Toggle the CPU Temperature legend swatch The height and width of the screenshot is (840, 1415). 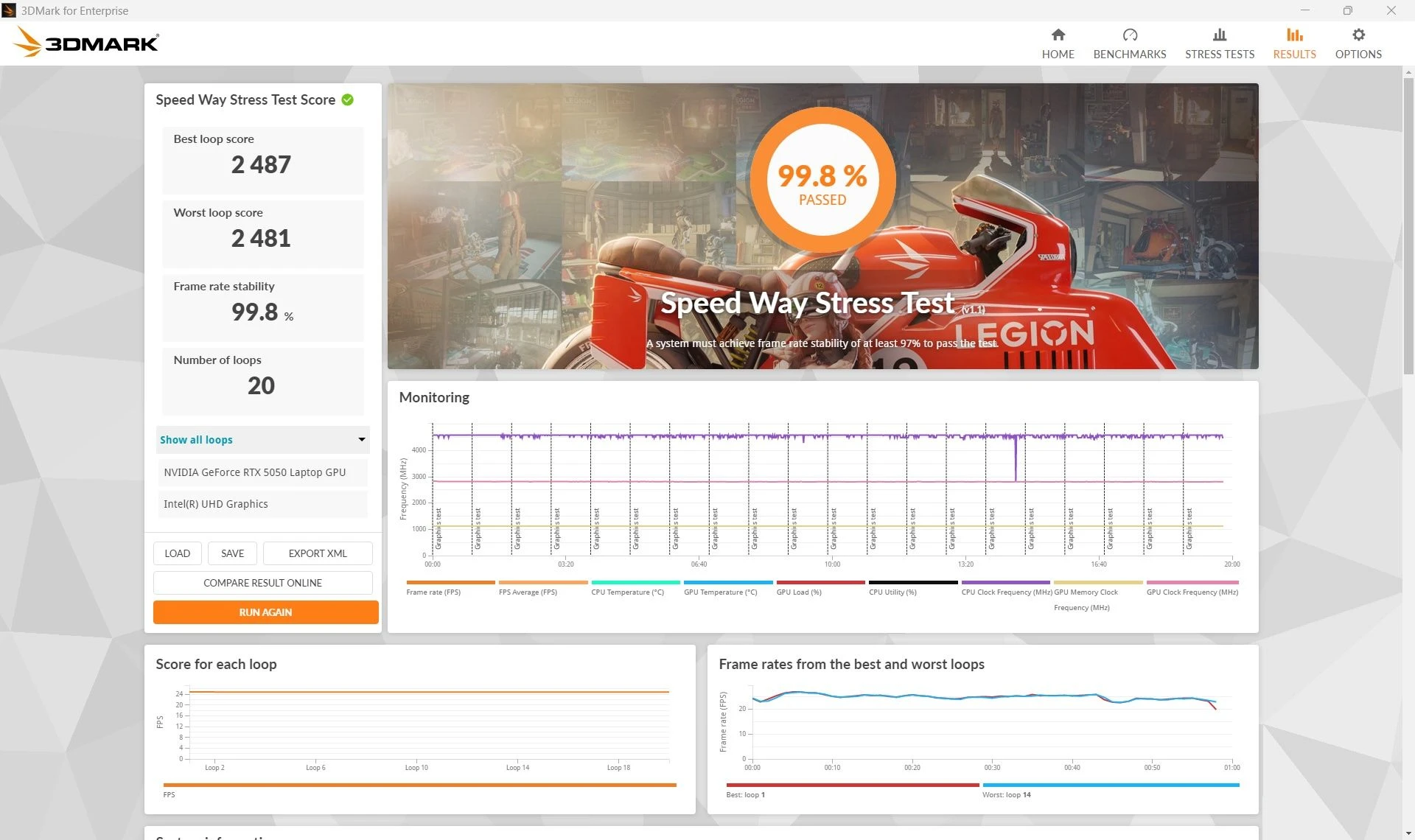(x=635, y=583)
